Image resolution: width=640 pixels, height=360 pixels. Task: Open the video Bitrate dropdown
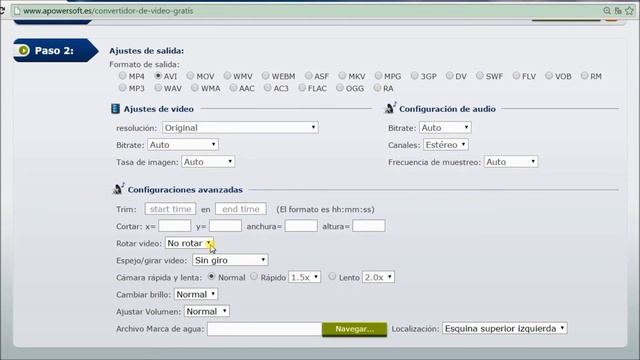point(183,144)
